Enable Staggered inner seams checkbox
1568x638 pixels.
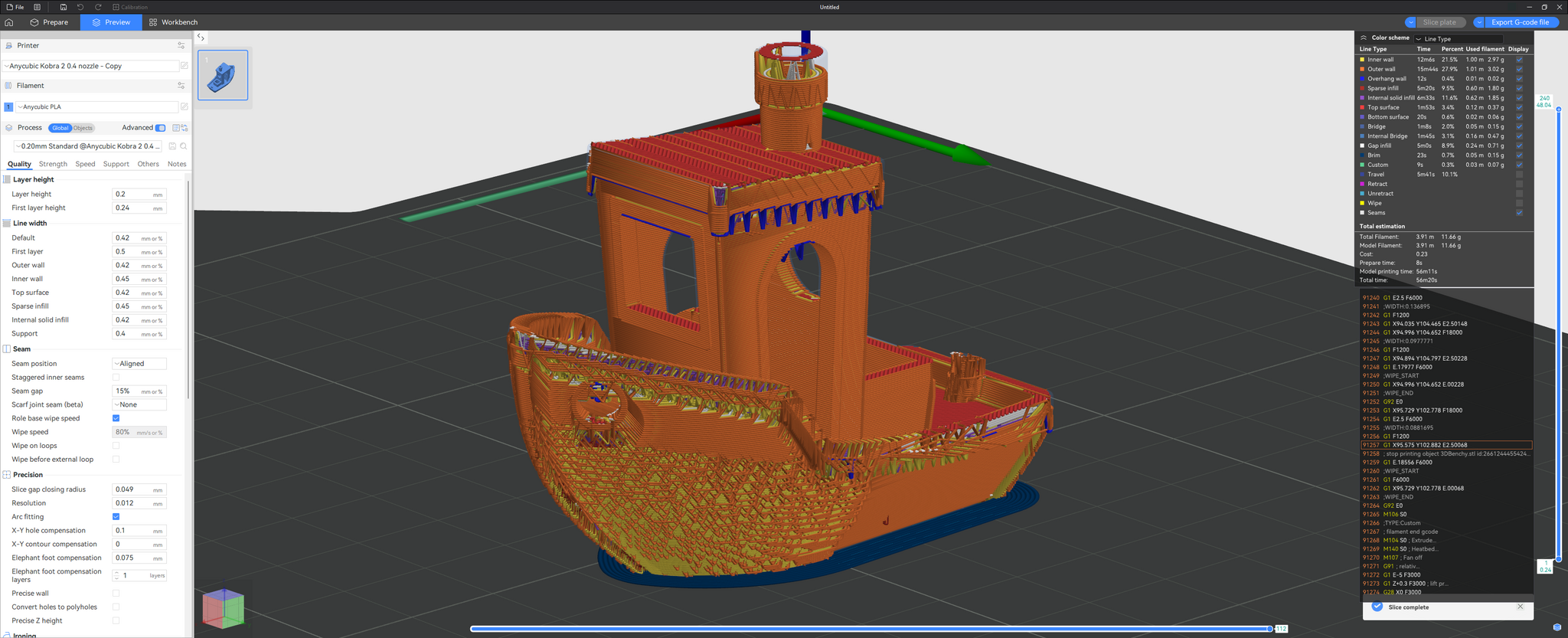[x=116, y=378]
